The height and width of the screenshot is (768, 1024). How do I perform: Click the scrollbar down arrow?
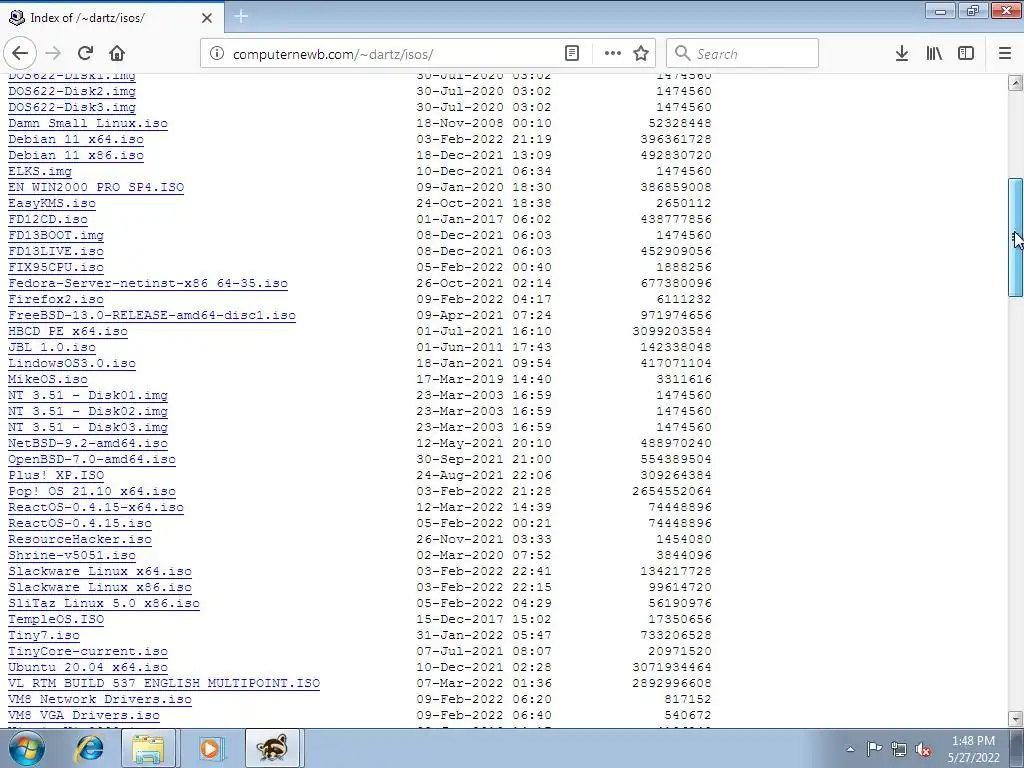[1016, 719]
